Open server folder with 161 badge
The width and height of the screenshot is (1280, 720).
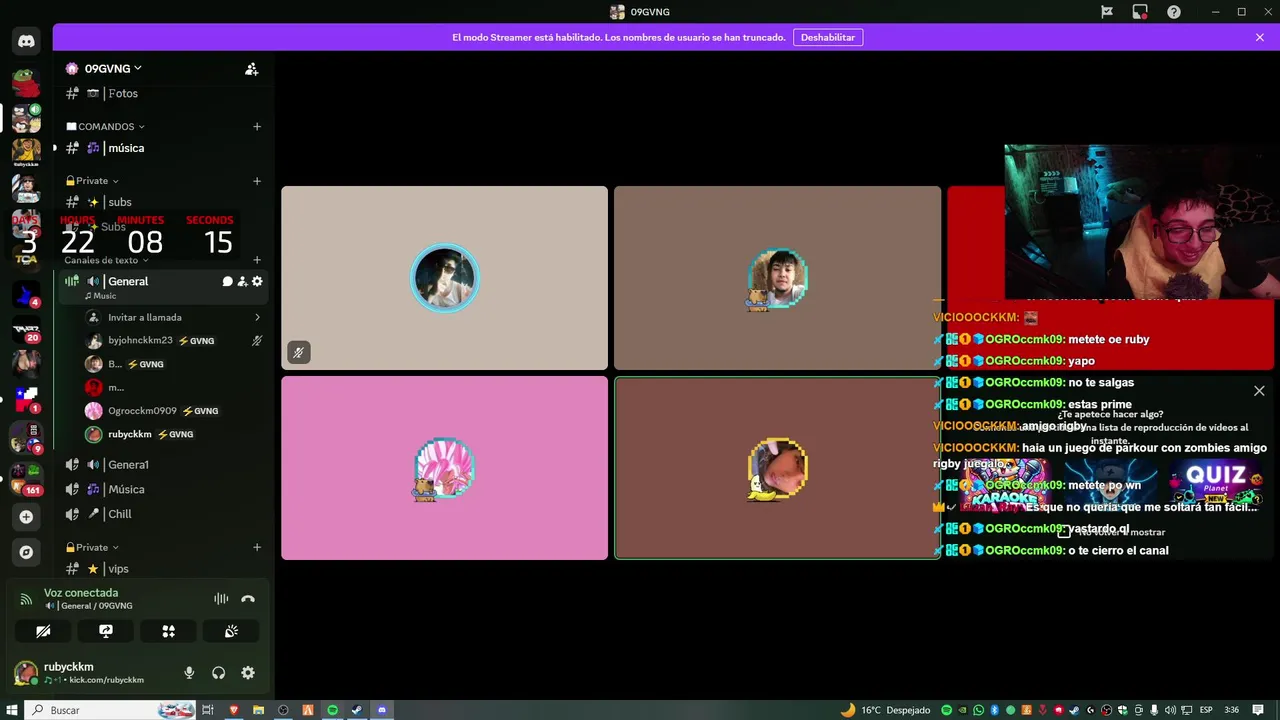coord(26,478)
